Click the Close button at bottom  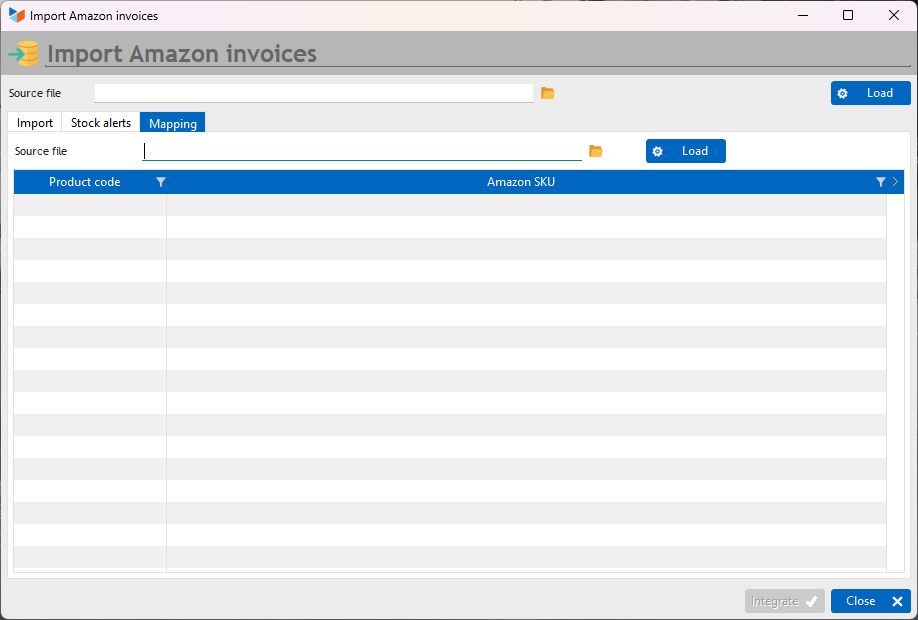point(871,601)
